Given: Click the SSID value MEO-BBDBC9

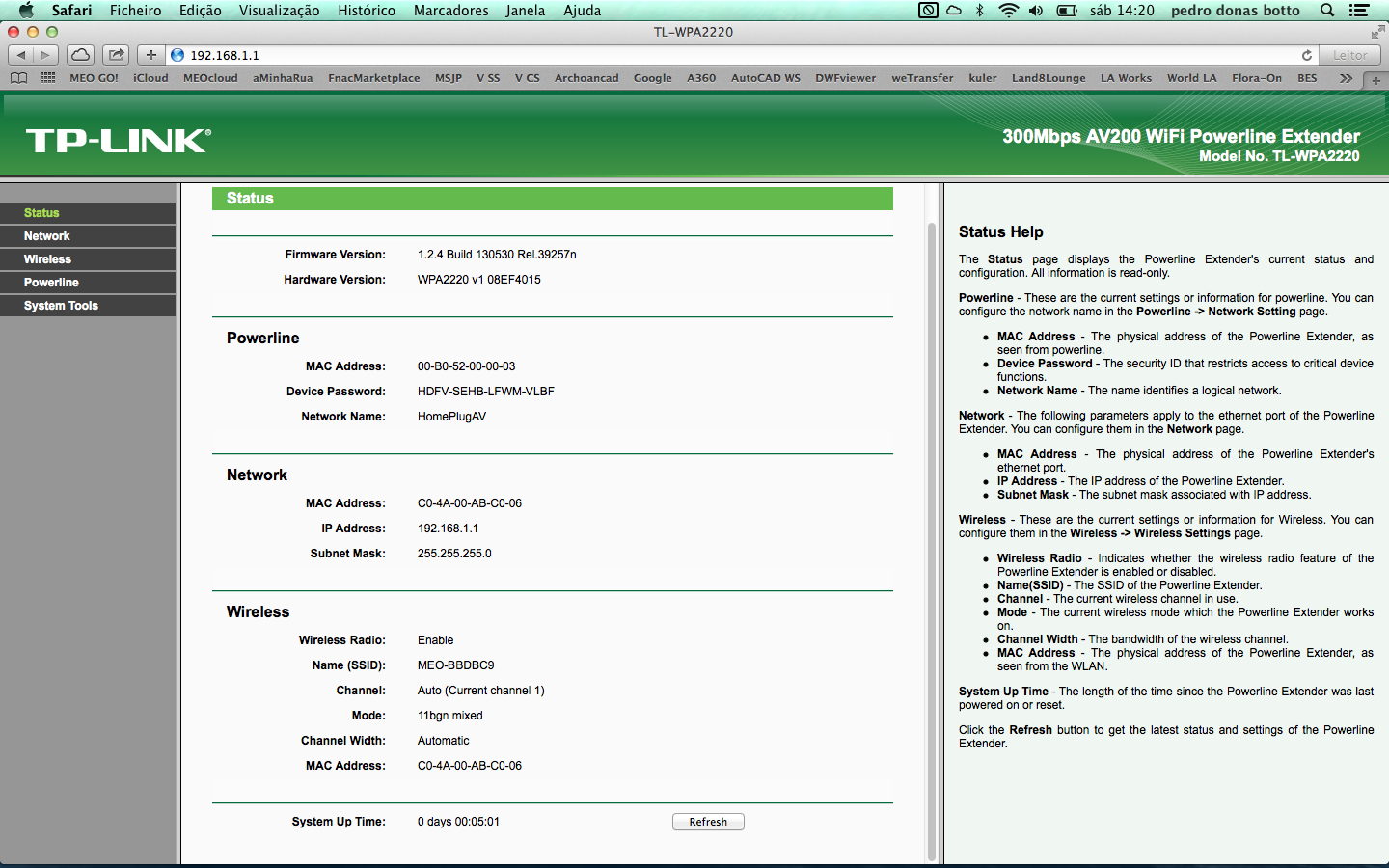Looking at the screenshot, I should click(456, 665).
